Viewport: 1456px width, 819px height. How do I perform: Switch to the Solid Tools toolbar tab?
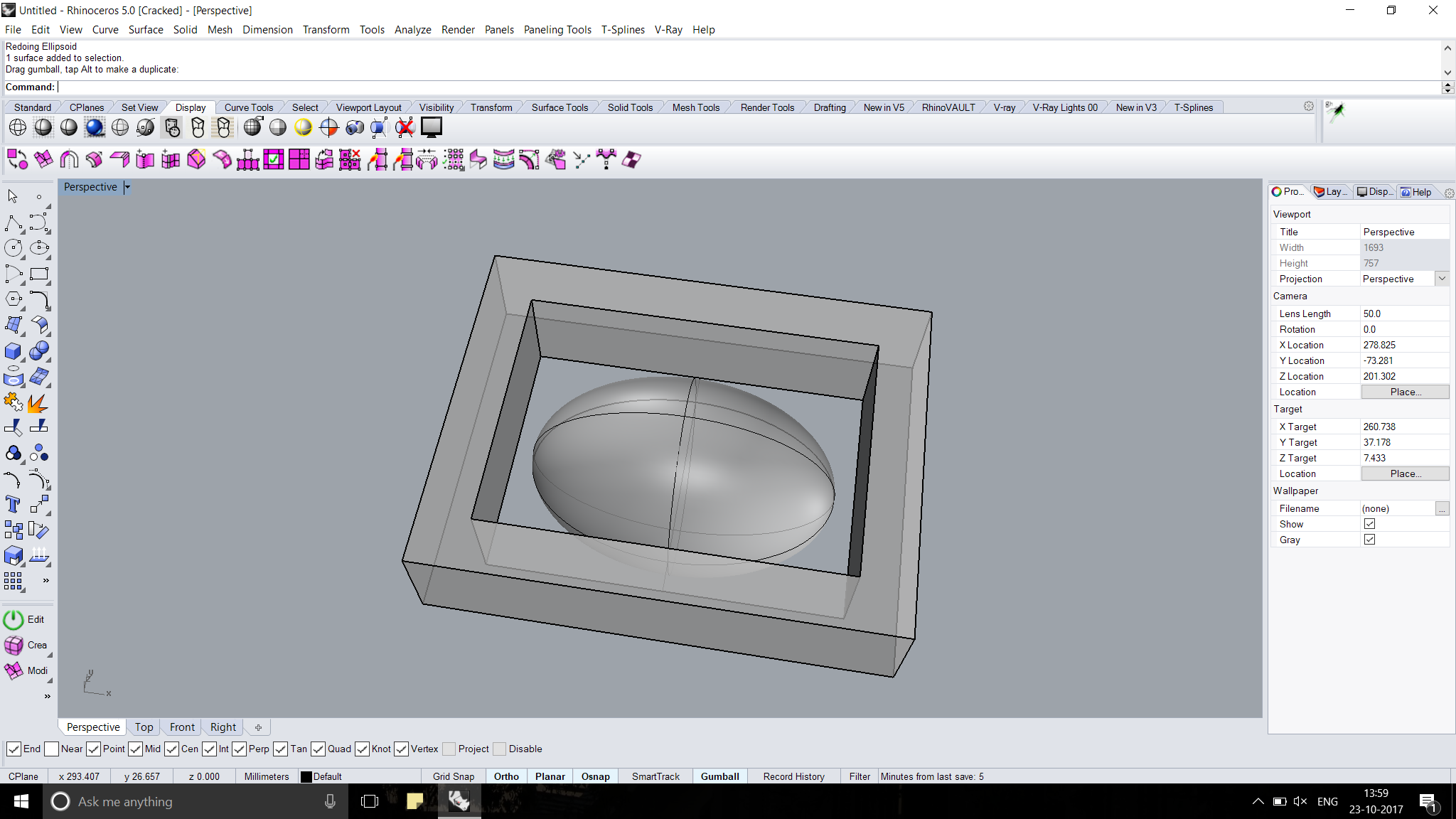(x=630, y=107)
